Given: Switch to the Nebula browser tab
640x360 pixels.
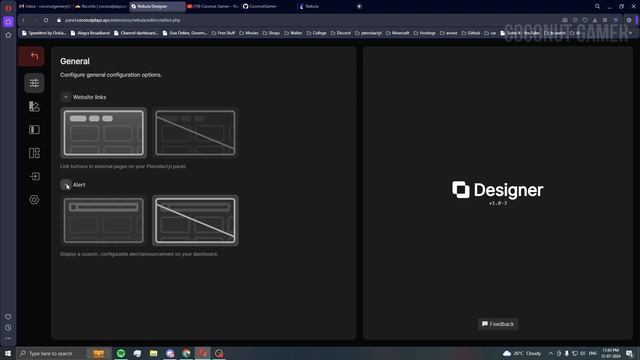Looking at the screenshot, I should (x=324, y=7).
